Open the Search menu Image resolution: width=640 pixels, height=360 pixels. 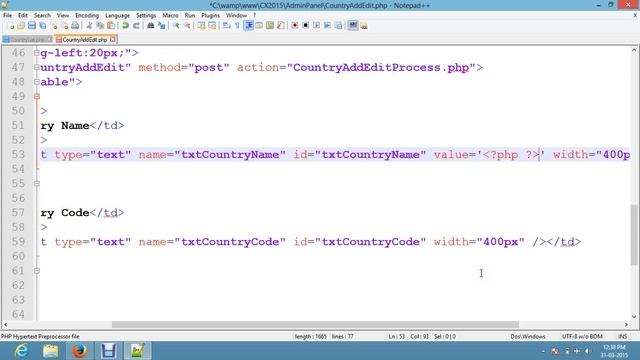(x=42, y=15)
